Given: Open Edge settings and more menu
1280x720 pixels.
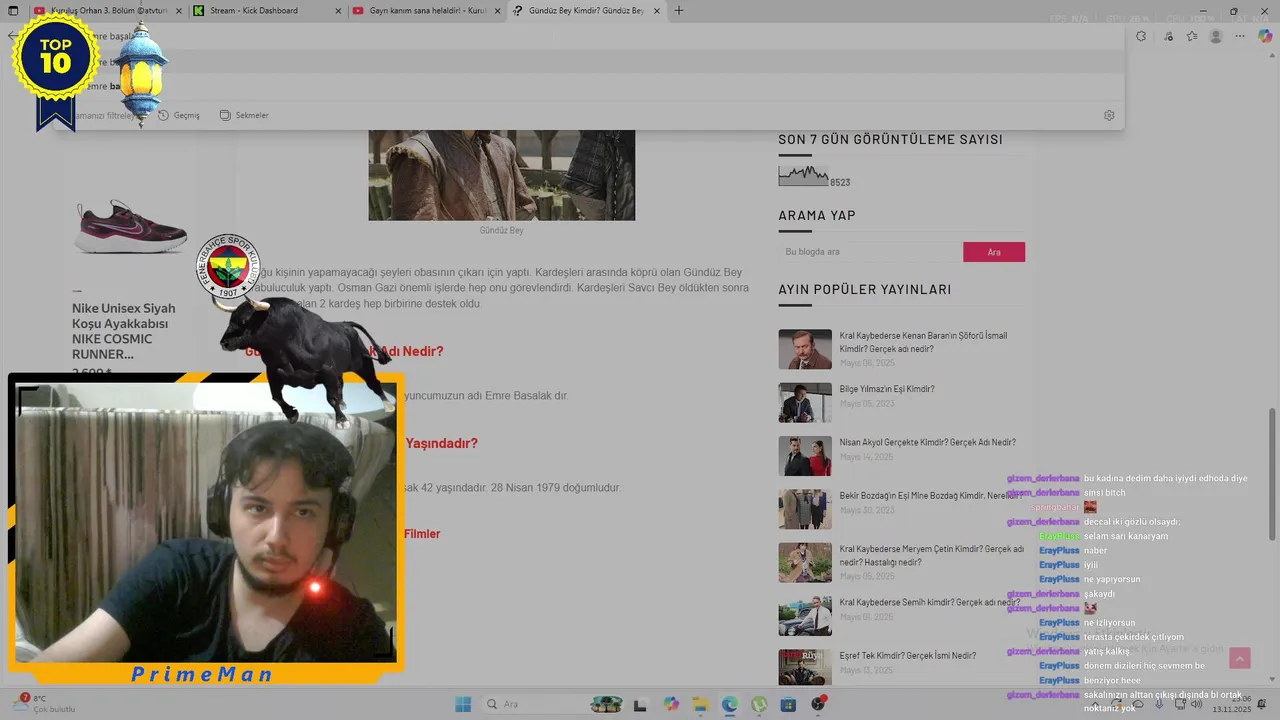Looking at the screenshot, I should (x=1241, y=36).
